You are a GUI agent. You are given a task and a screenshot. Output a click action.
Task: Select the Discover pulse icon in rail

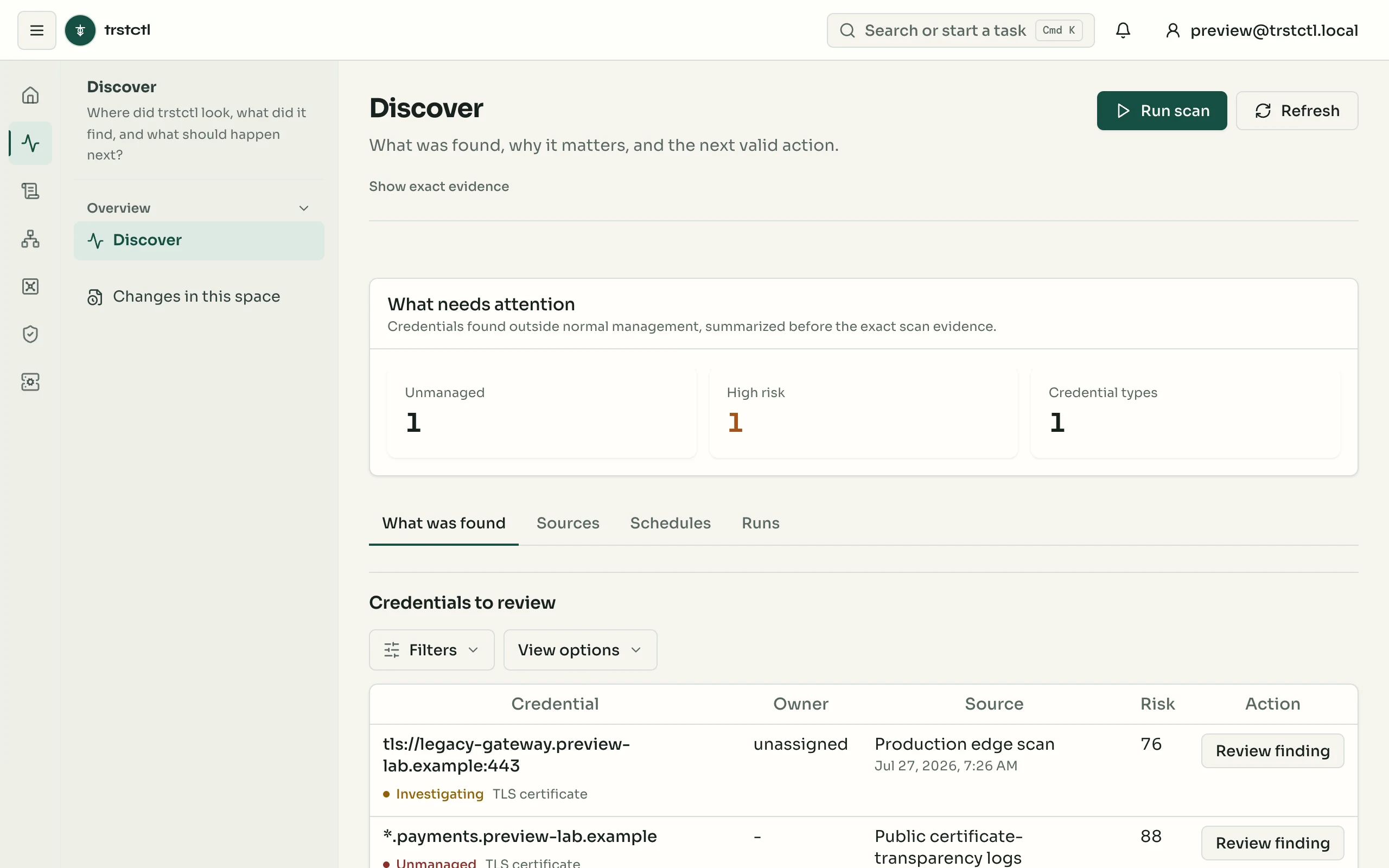coord(30,143)
